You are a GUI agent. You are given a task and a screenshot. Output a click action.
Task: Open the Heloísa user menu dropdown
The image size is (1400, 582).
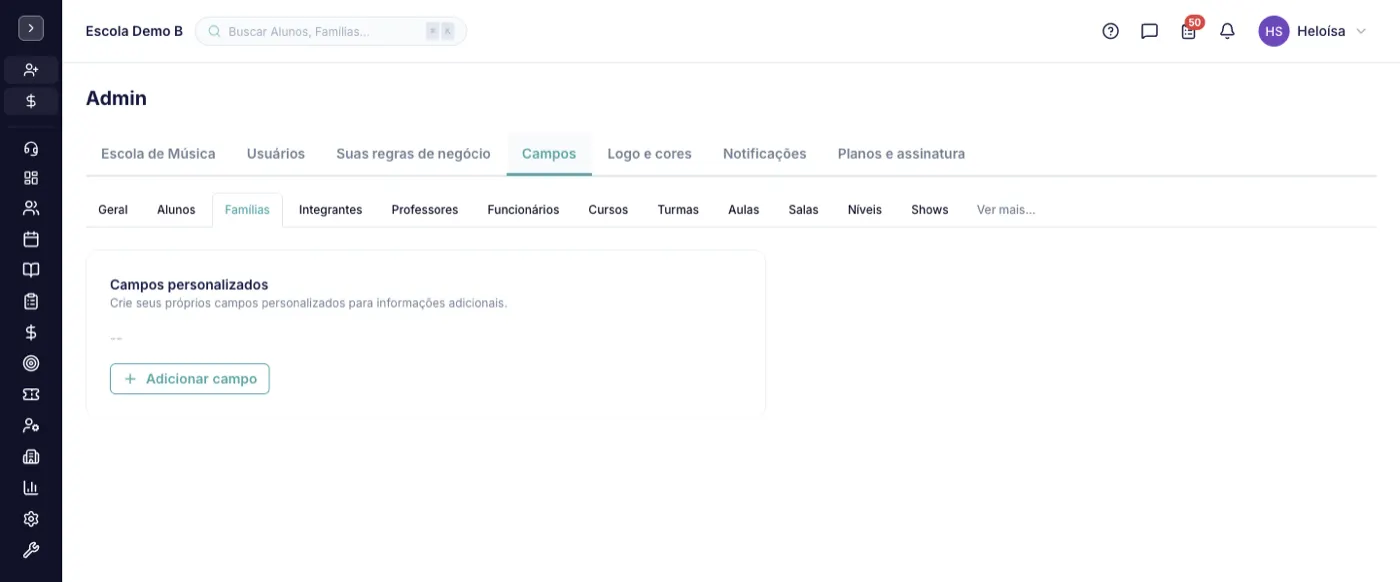(1312, 31)
